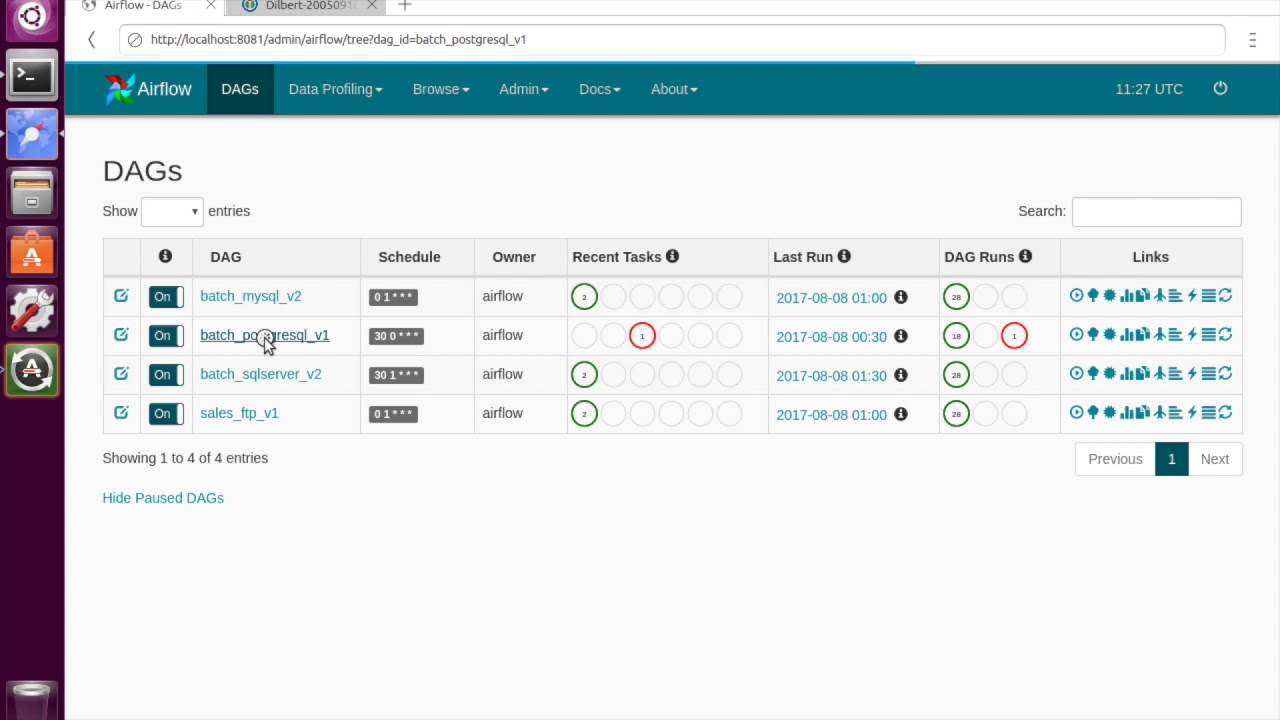Toggle batch_mysql_v2 DAG On switch
The image size is (1280, 720).
166,296
